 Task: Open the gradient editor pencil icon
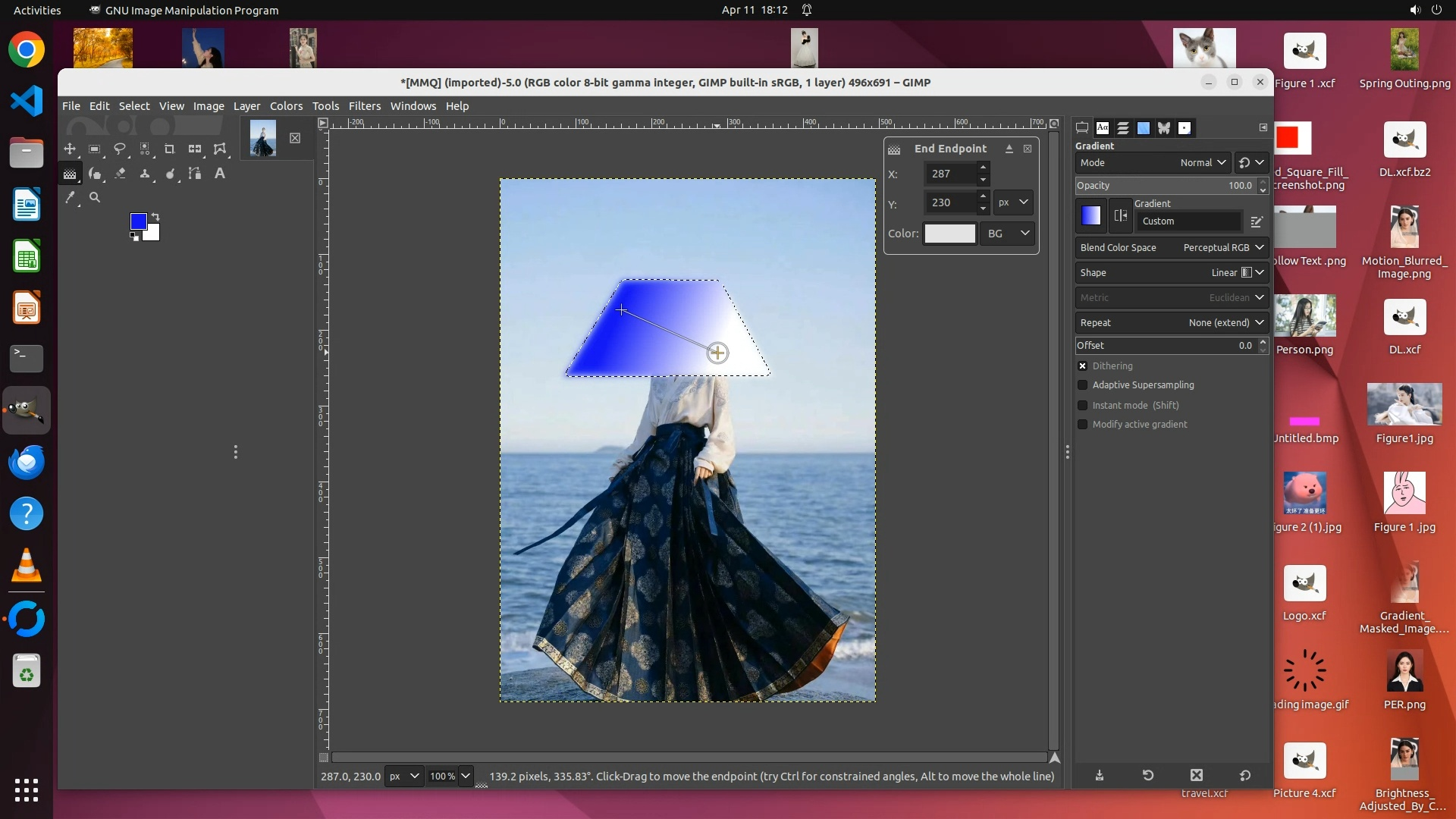[1257, 221]
